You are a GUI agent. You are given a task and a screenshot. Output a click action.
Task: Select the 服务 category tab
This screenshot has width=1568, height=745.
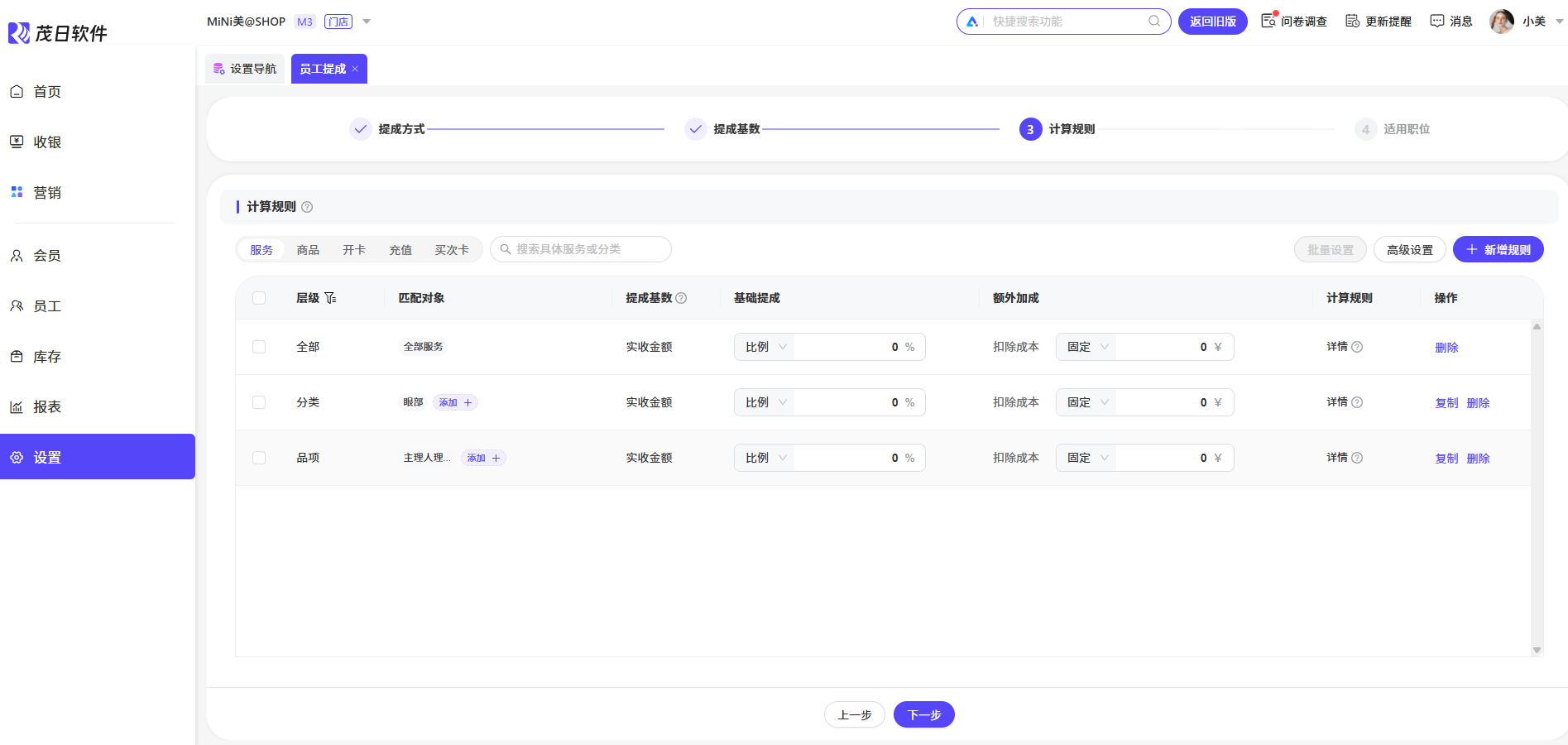(261, 250)
